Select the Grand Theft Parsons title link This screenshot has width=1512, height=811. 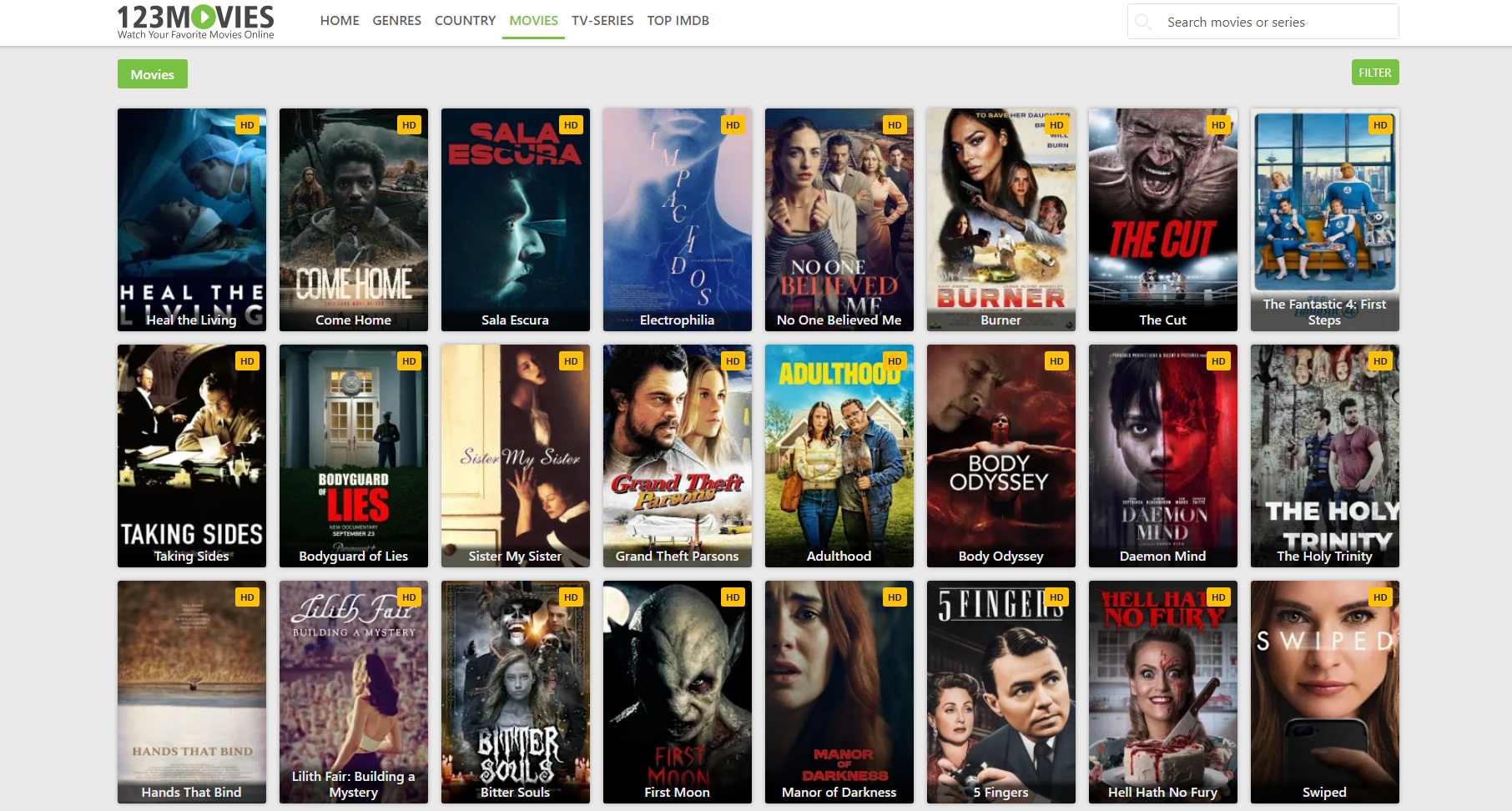(677, 557)
